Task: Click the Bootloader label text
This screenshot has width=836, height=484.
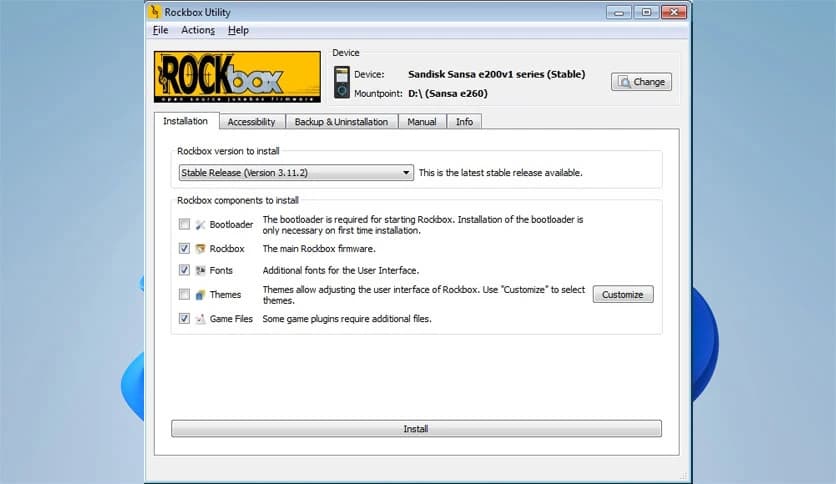Action: (231, 224)
